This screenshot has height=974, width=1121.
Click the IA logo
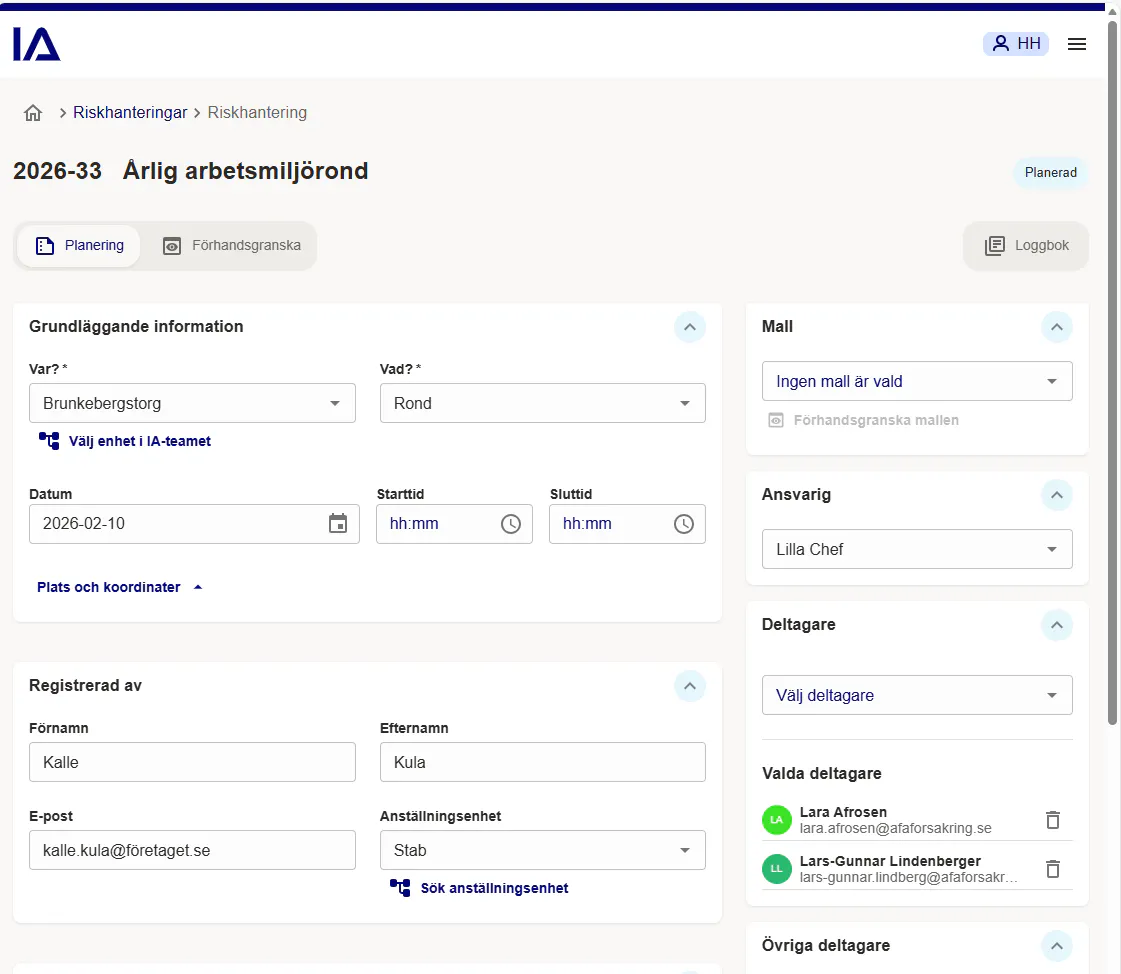[x=34, y=44]
